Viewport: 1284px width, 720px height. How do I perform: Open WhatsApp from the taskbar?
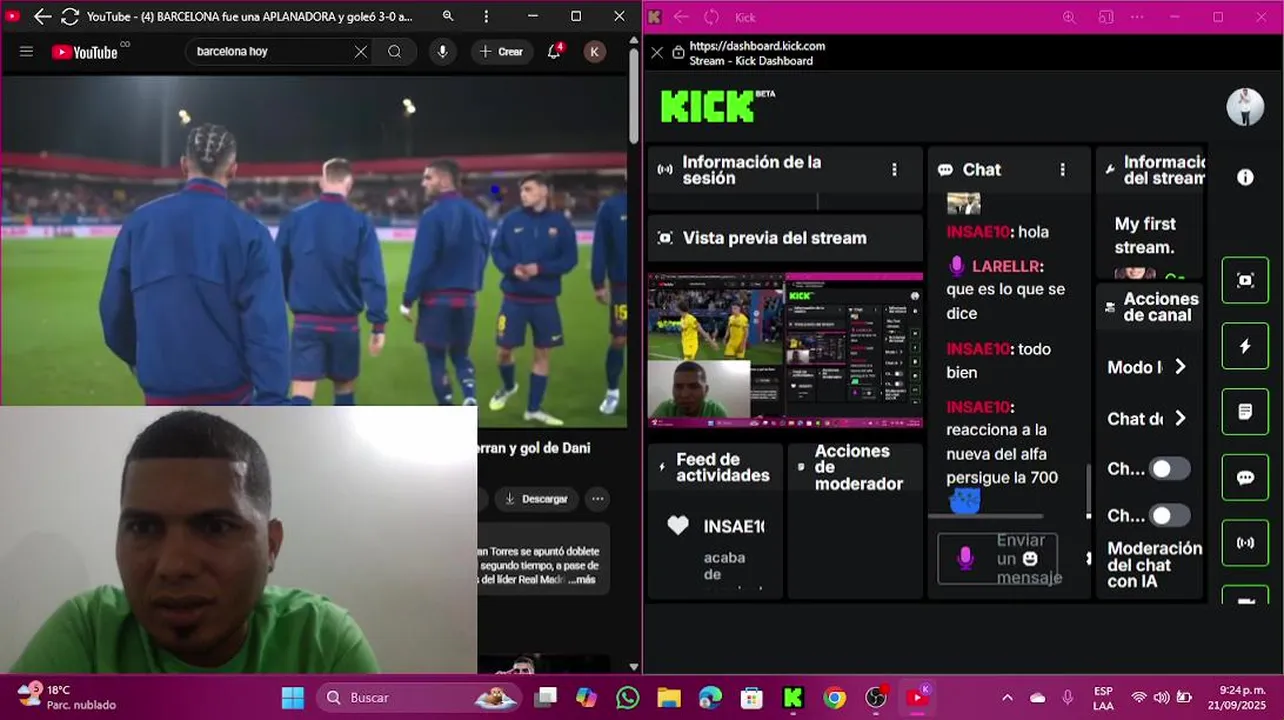(627, 697)
